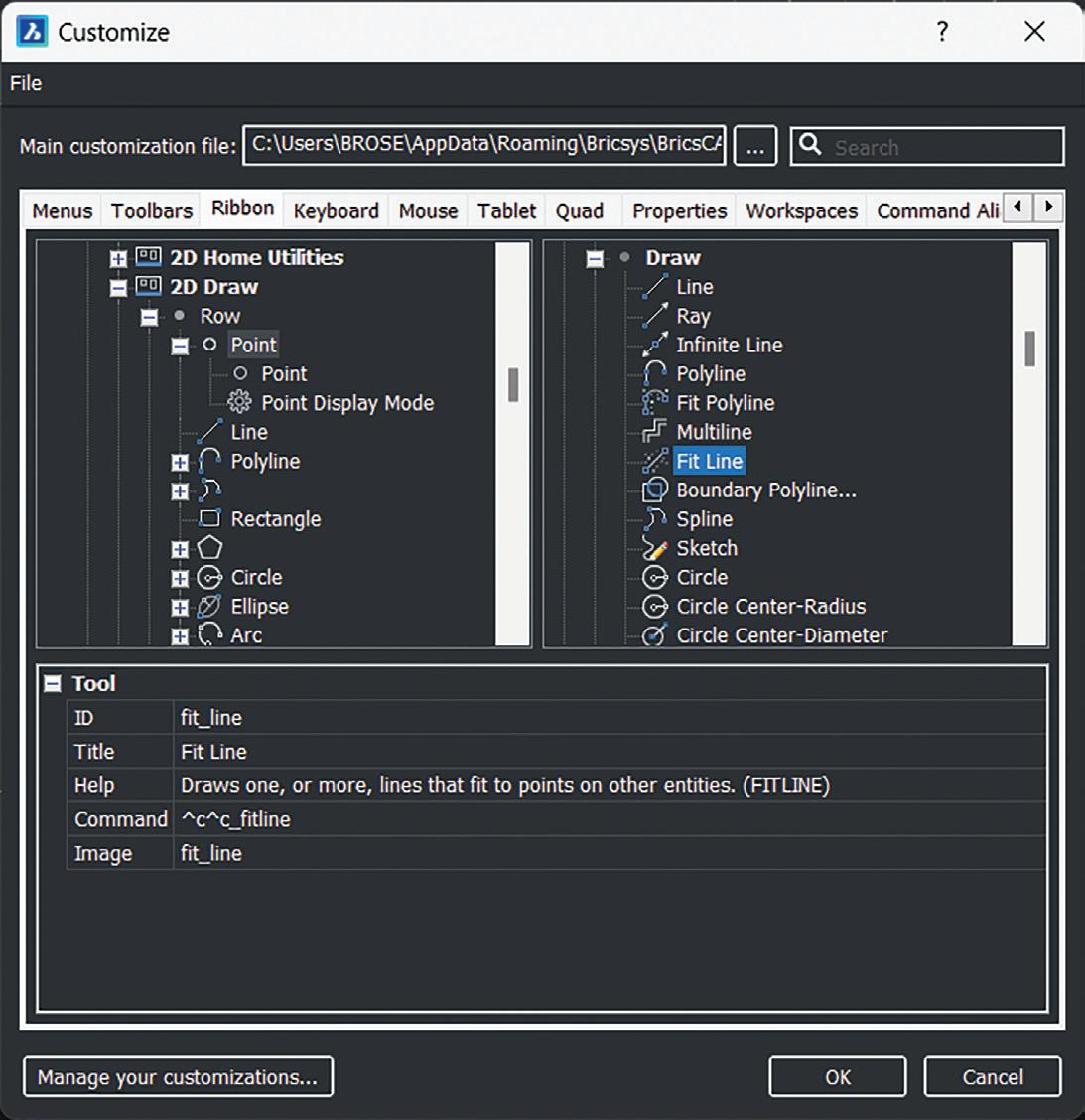
Task: Expand the Polyline node in ribbon tree
Action: 180,463
